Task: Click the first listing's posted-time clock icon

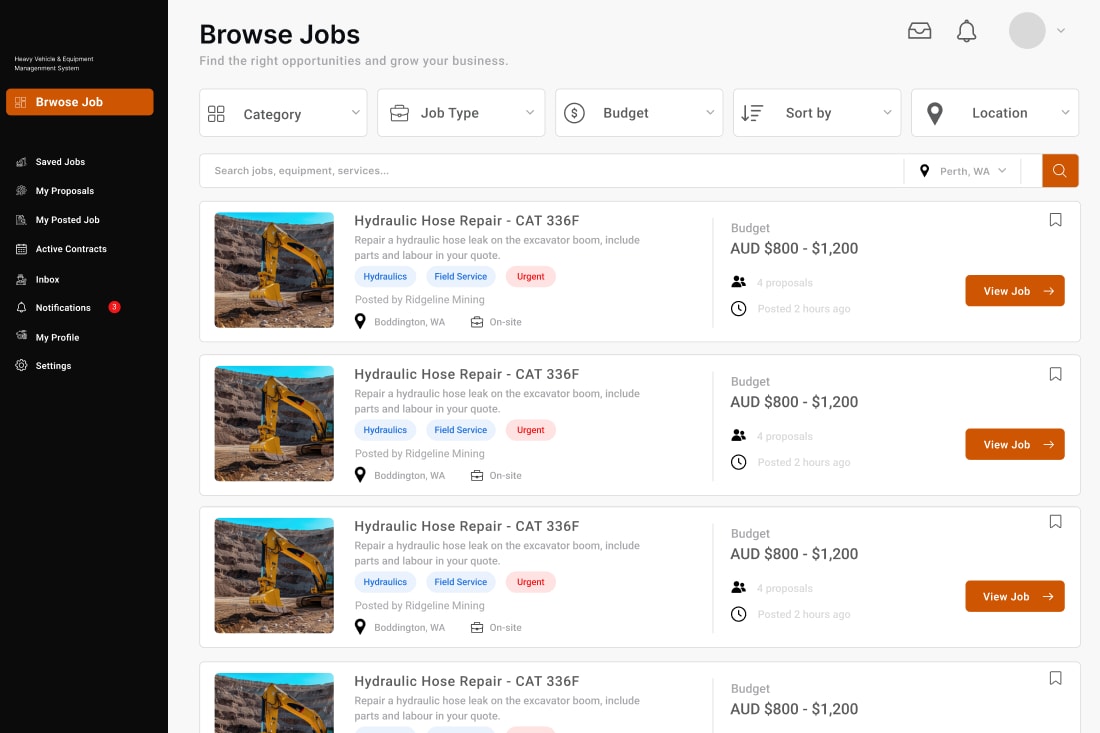Action: [x=738, y=308]
